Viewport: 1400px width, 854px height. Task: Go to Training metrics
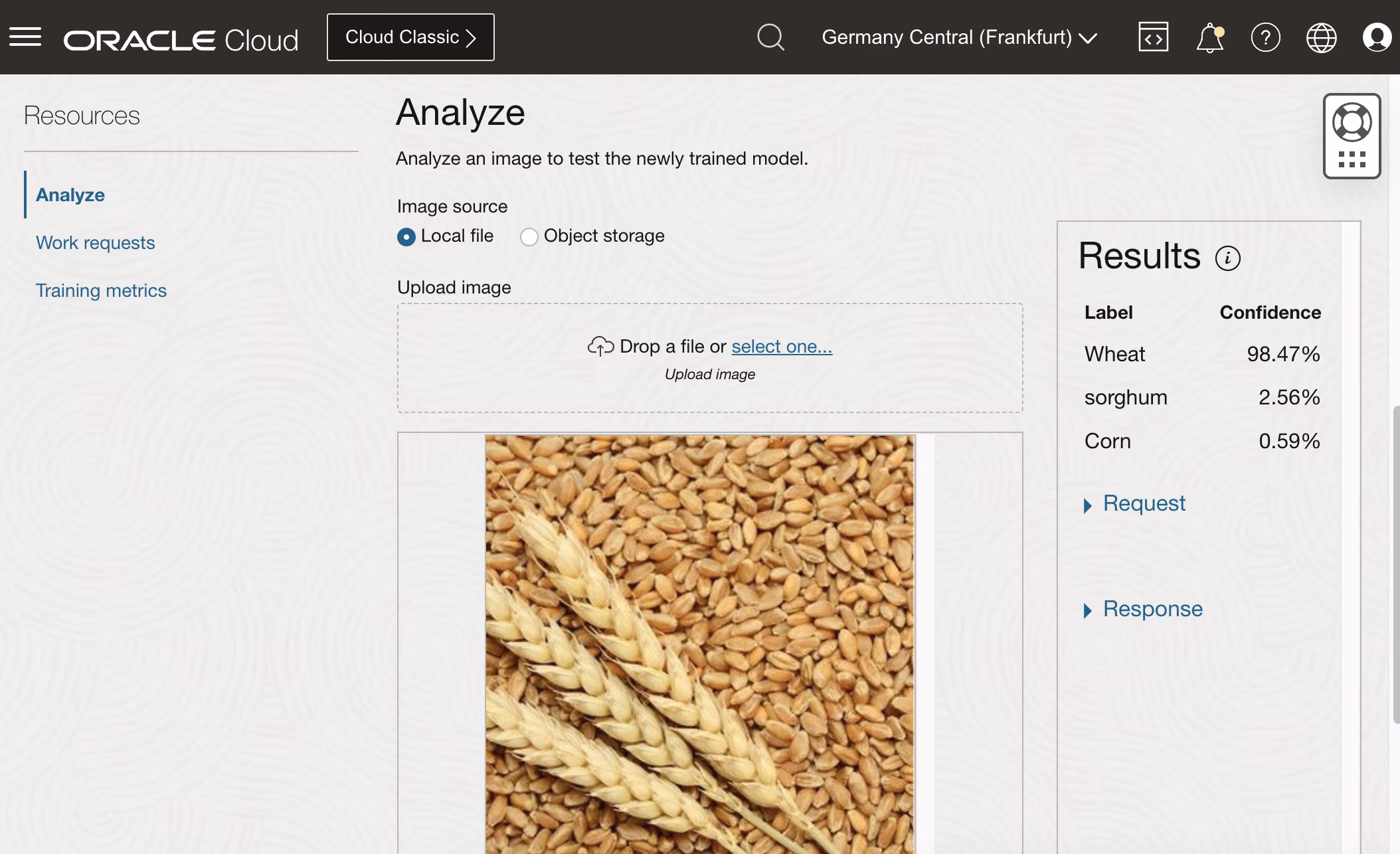pyautogui.click(x=101, y=290)
